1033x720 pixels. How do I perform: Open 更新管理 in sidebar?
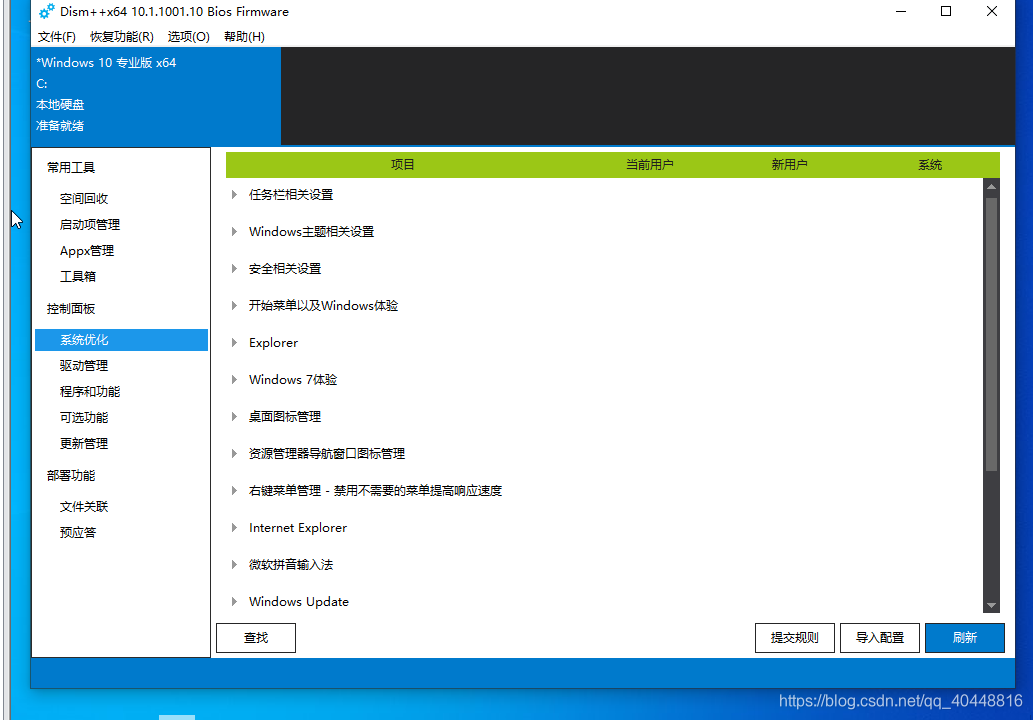point(84,444)
